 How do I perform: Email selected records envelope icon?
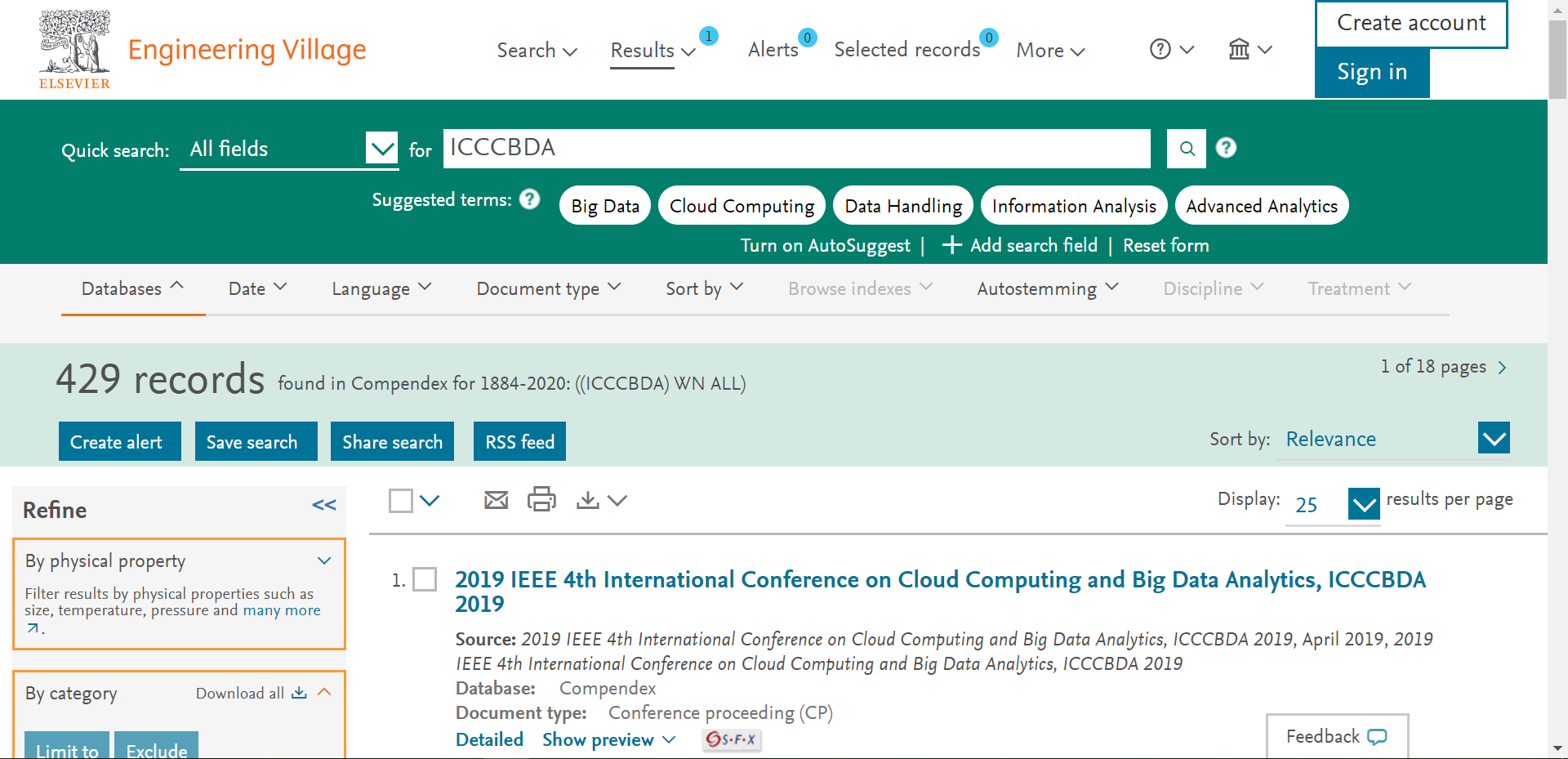pyautogui.click(x=496, y=500)
